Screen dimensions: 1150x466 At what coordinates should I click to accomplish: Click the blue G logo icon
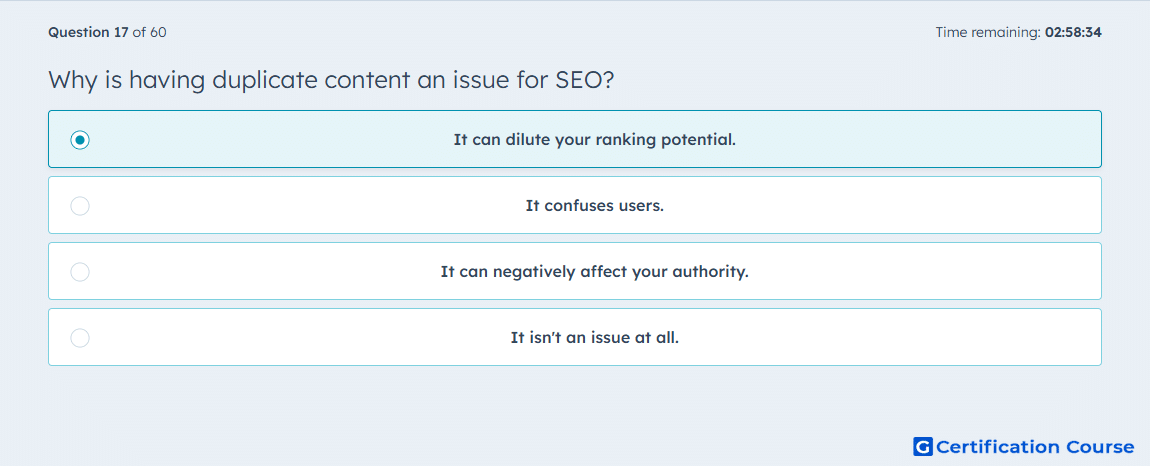click(923, 446)
